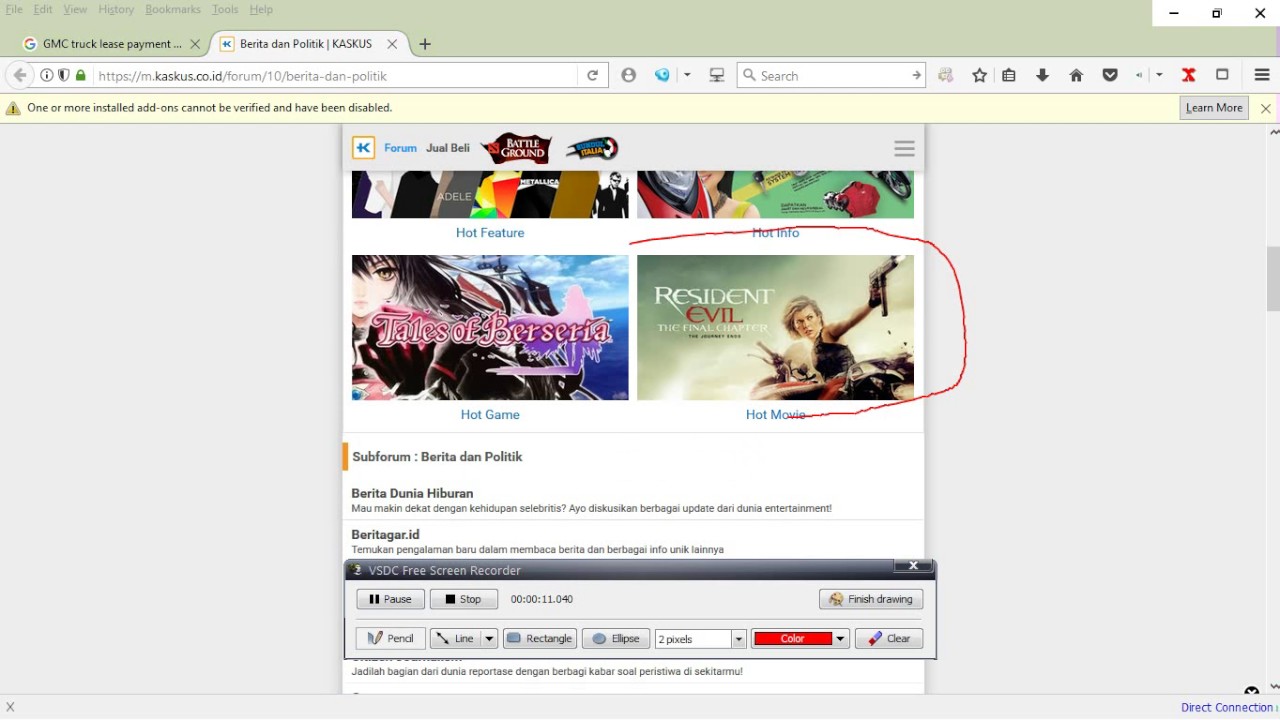1280x720 pixels.
Task: Clear the drawing with Clear button
Action: pos(889,638)
